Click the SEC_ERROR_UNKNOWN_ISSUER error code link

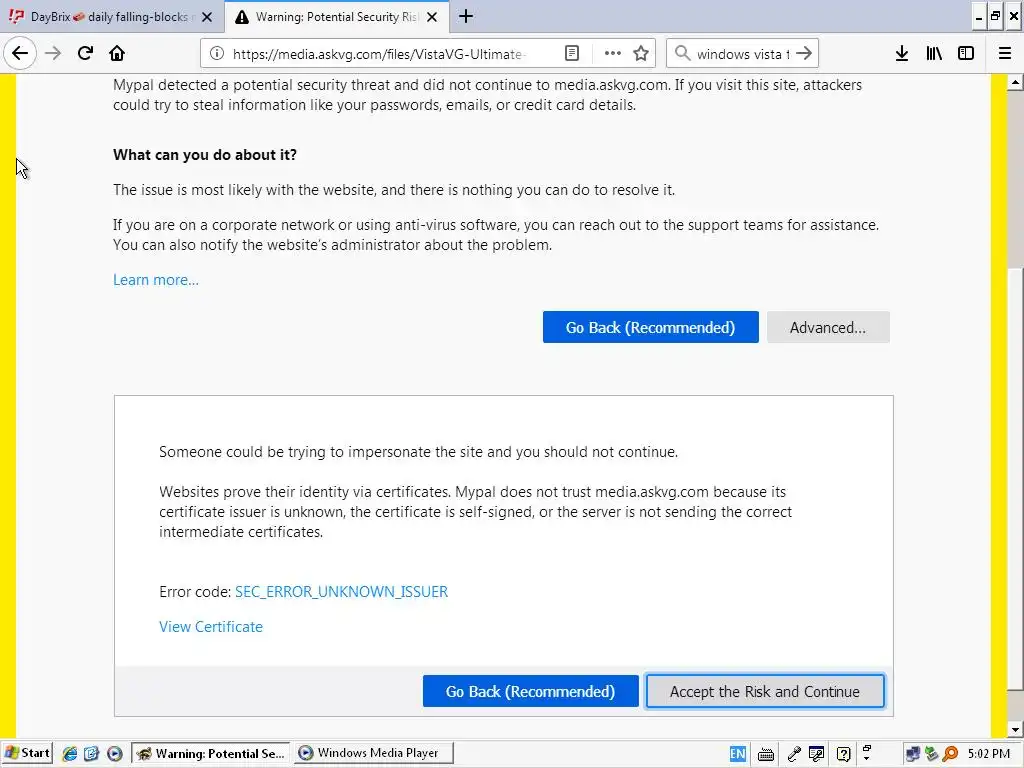342,592
